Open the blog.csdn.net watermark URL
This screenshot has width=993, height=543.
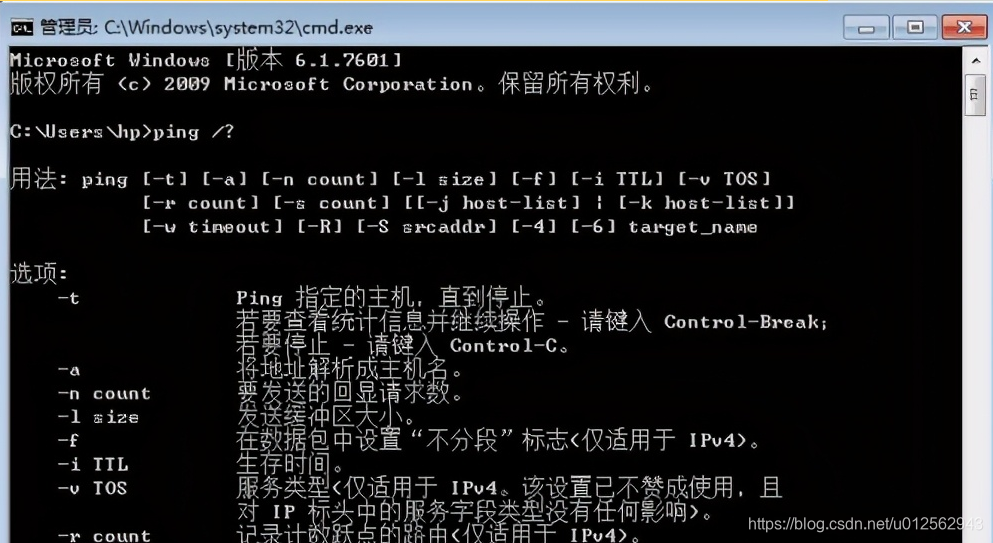coord(865,523)
